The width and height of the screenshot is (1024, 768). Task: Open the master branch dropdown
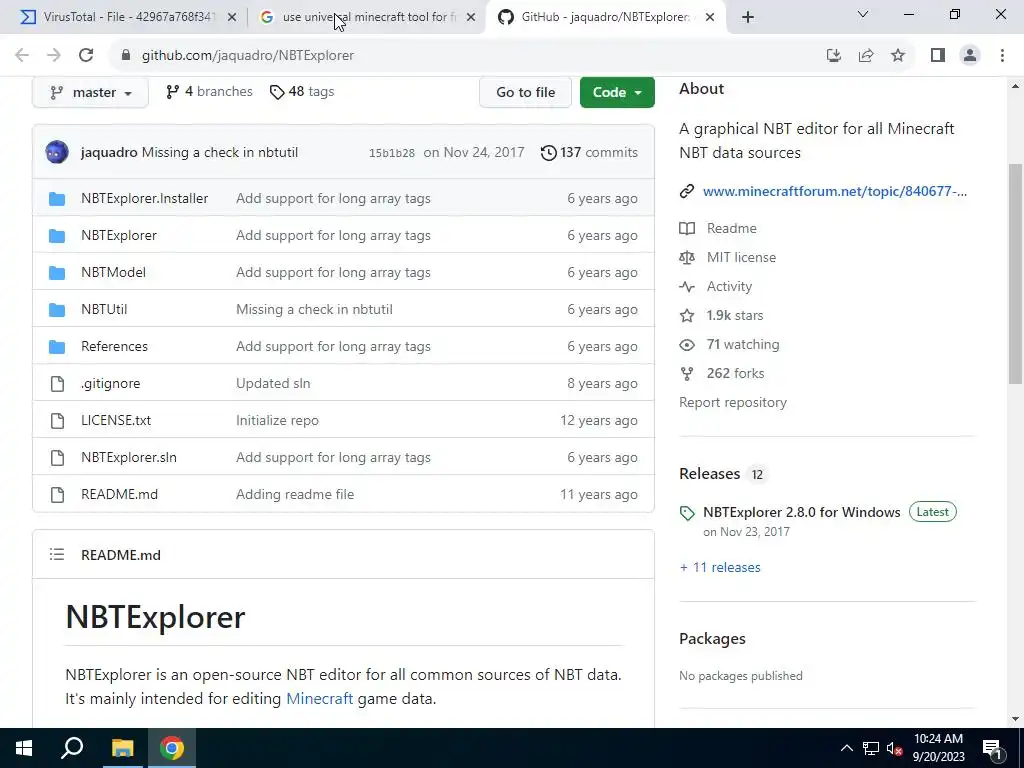91,92
